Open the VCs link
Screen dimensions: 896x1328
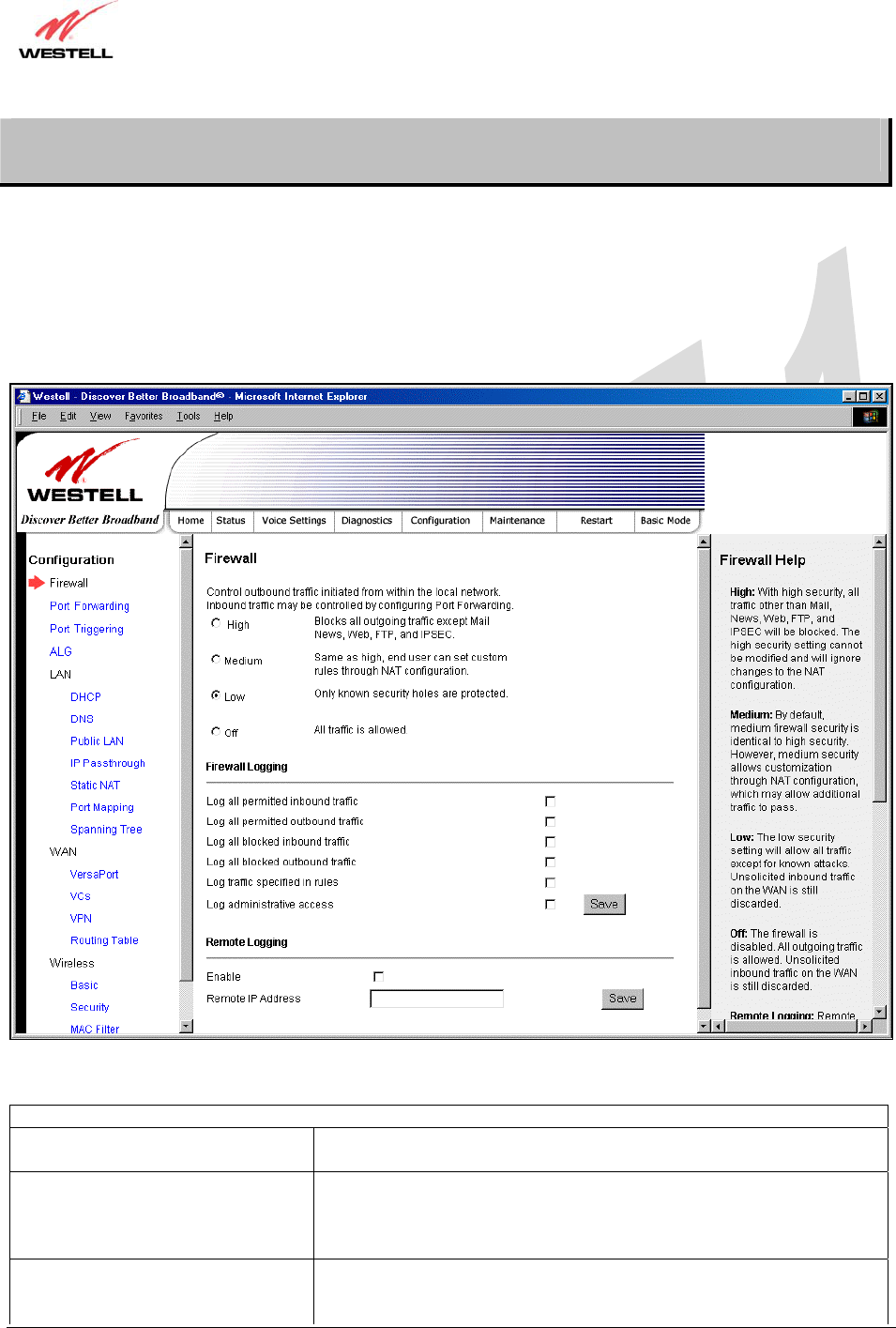[80, 896]
